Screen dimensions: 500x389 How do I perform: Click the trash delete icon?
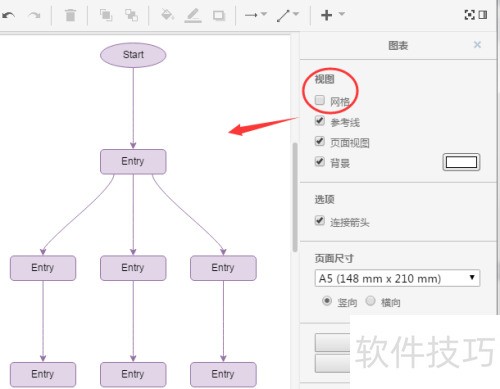[x=70, y=15]
